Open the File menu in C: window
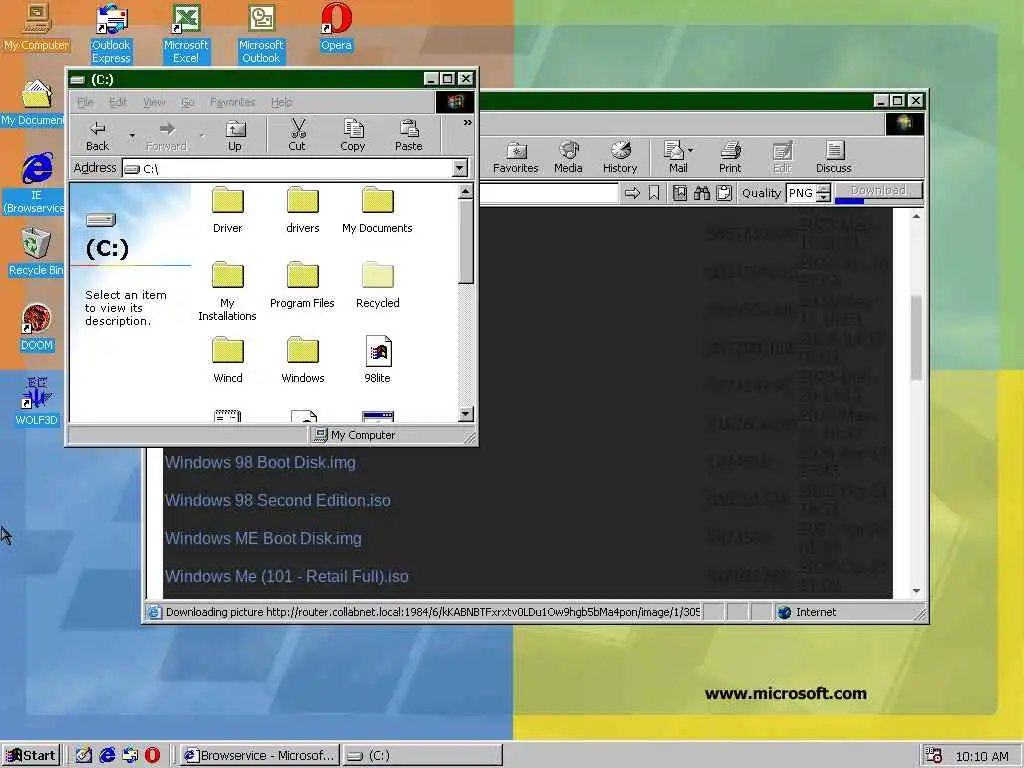1024x768 pixels. (85, 102)
